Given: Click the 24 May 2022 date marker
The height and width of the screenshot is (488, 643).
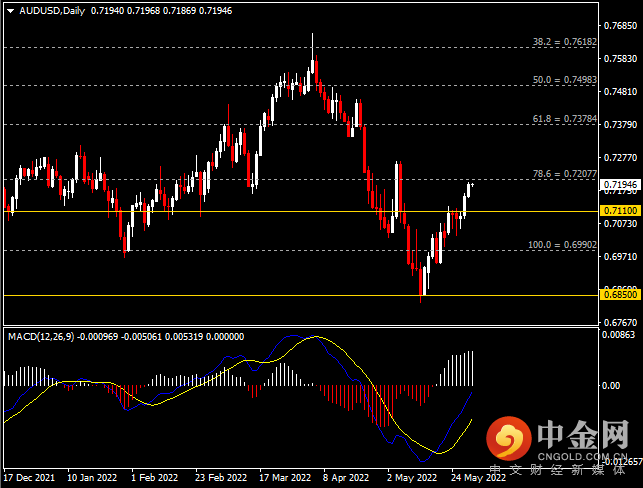Looking at the screenshot, I should coord(478,478).
